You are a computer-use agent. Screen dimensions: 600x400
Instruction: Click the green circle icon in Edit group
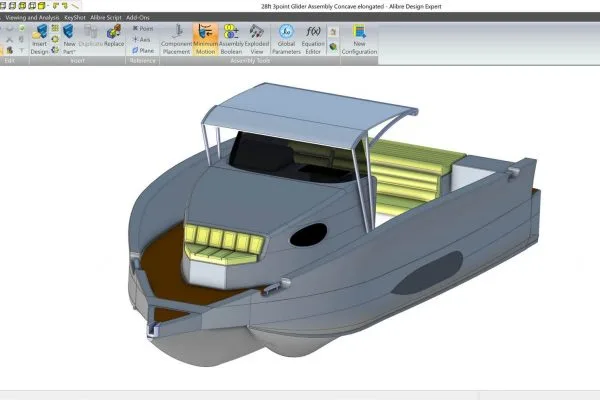21,28
